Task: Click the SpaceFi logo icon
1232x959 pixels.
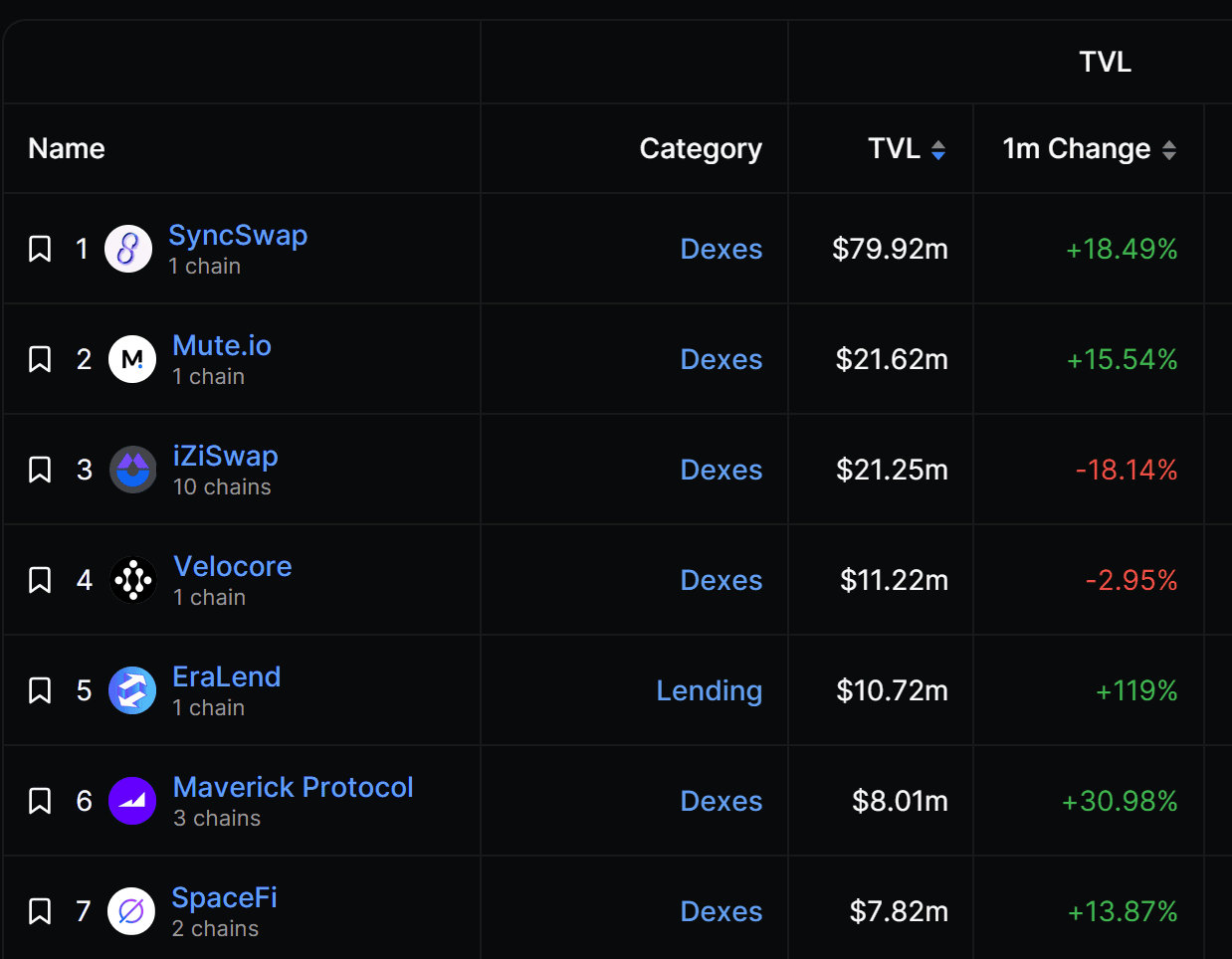Action: coord(131,911)
